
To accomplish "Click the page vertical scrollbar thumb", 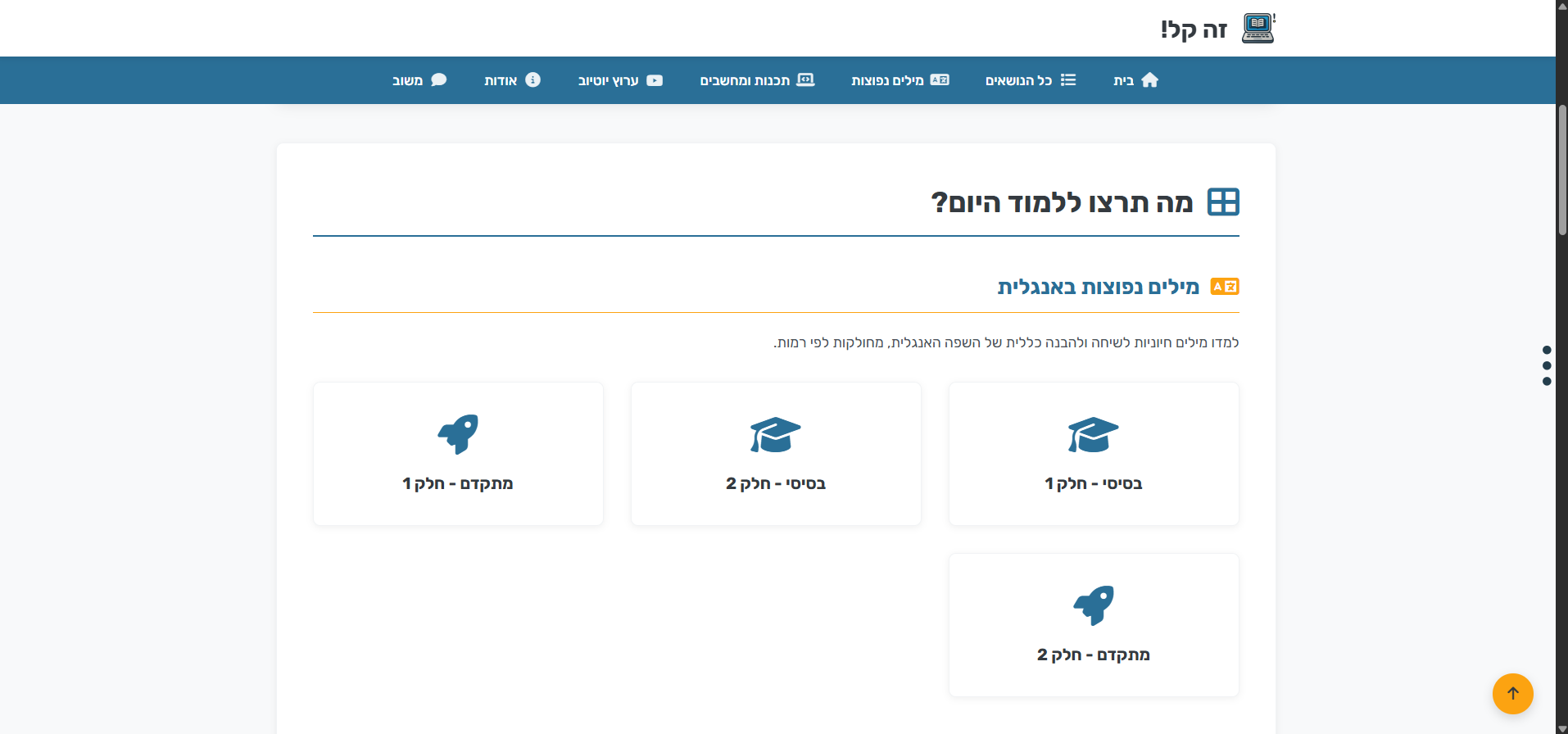I will click(1562, 170).
